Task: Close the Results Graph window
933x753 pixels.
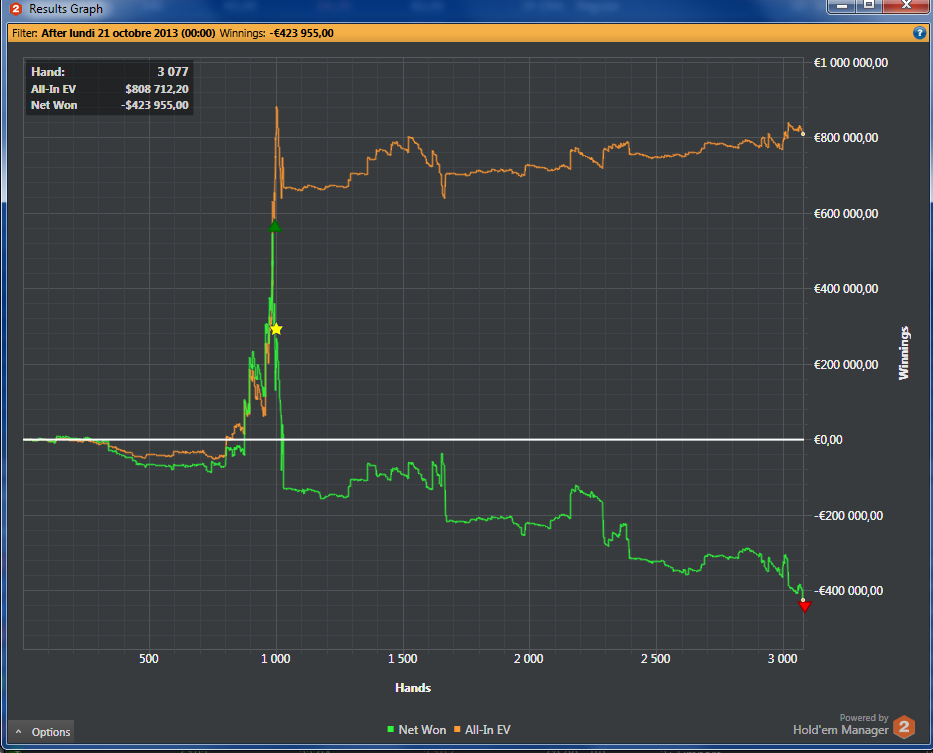Action: [x=906, y=6]
